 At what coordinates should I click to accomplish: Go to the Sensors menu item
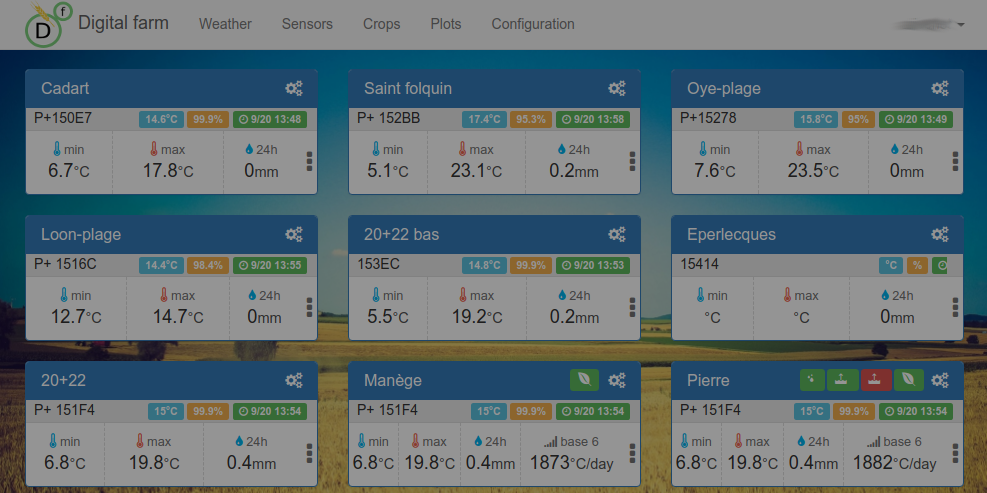click(307, 25)
